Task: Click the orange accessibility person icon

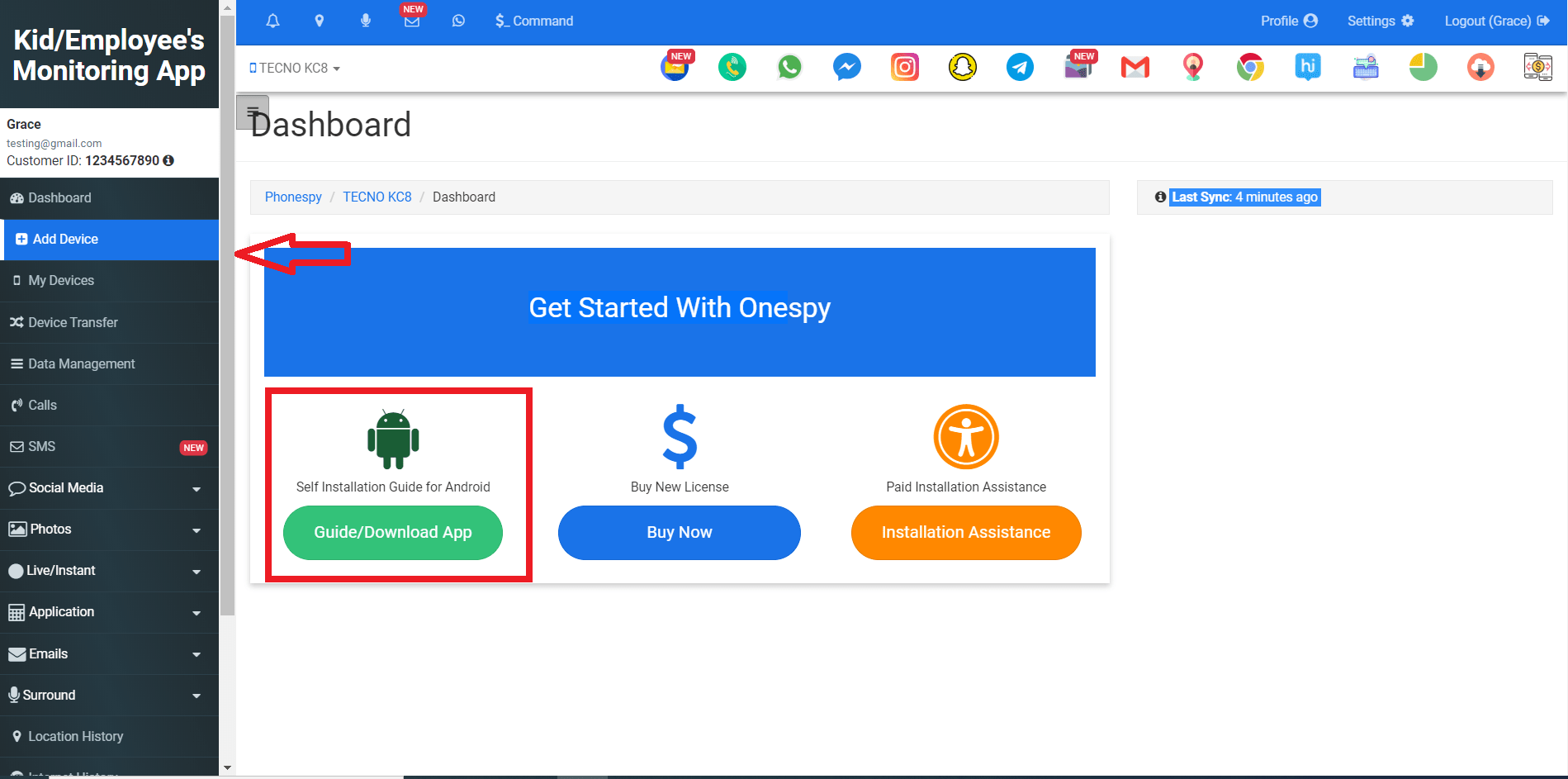Action: [966, 436]
